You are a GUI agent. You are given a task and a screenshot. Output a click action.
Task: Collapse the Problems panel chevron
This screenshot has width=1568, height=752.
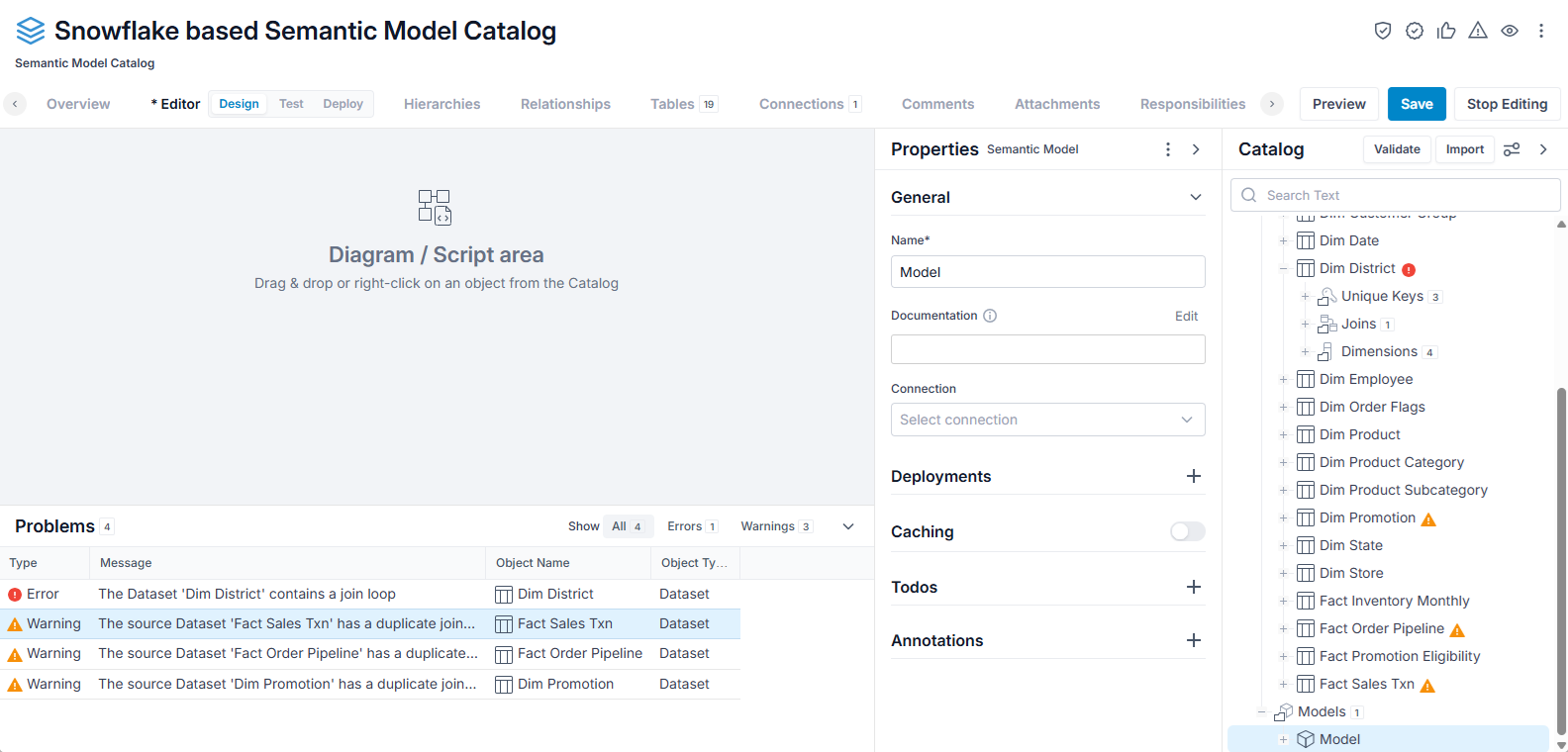pyautogui.click(x=848, y=526)
